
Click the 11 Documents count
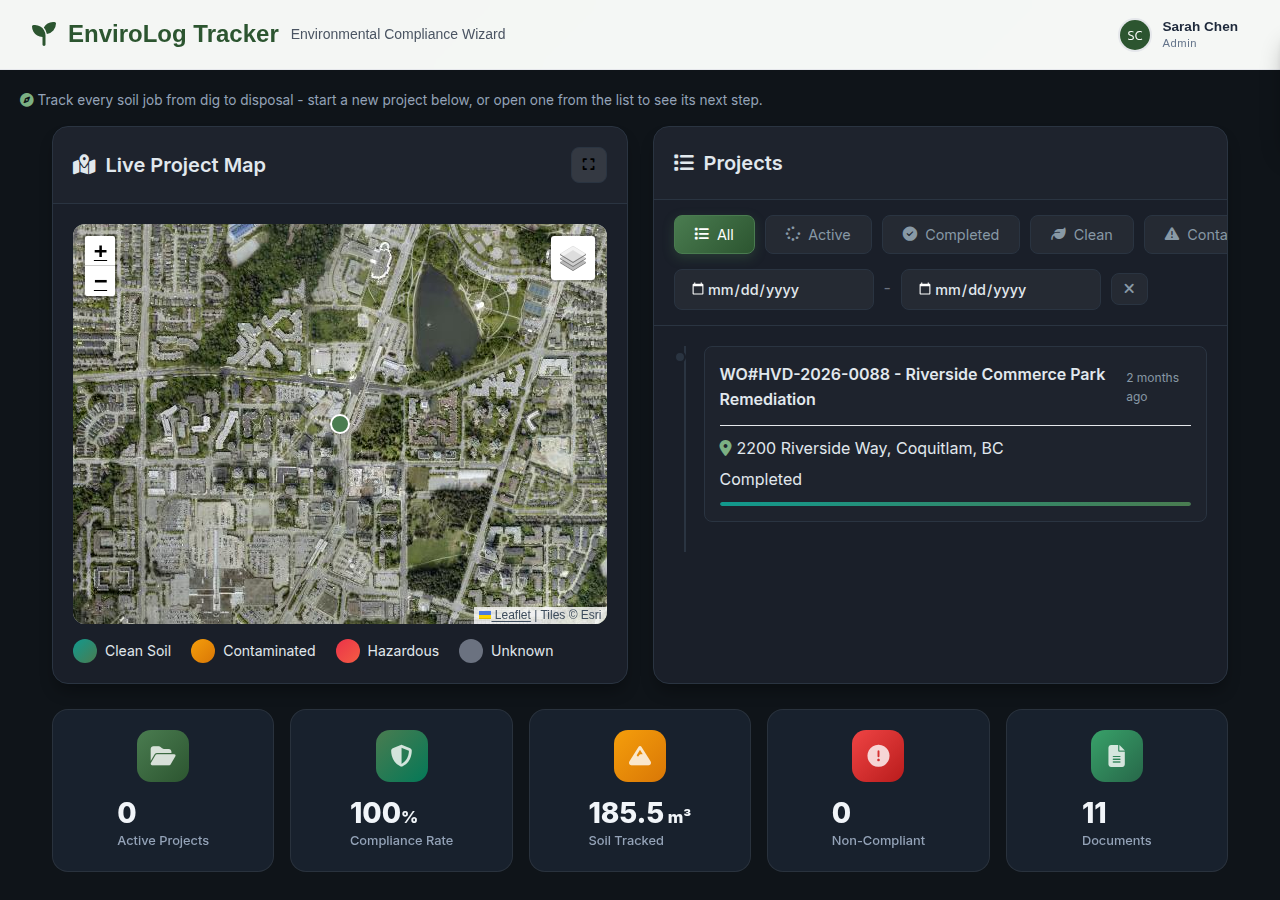coord(1094,813)
